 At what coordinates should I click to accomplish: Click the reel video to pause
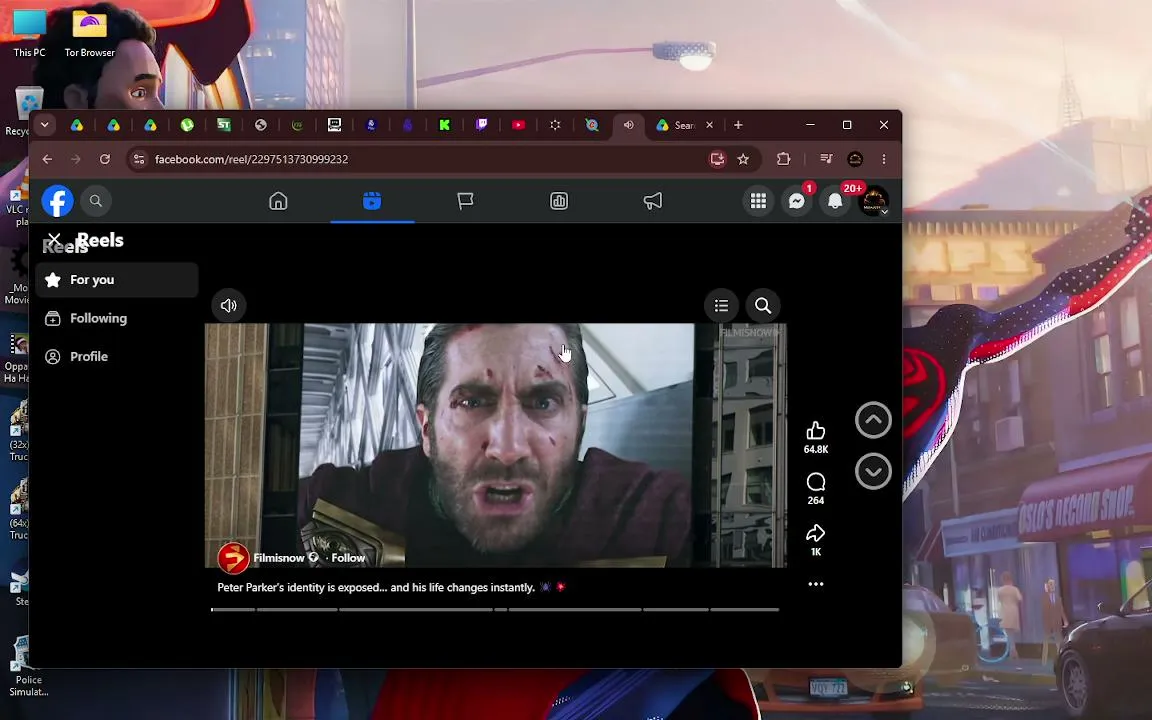click(495, 445)
